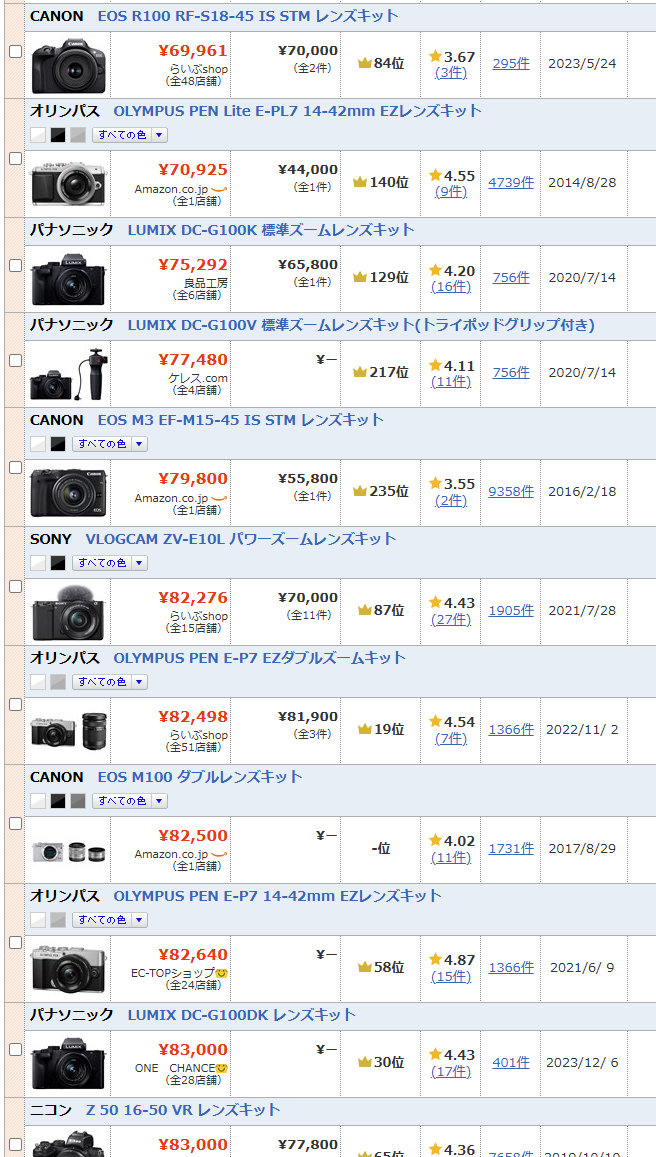Viewport: 656px width, 1157px height.
Task: Open VLOGCAM ZV-E10L パワーズームレンズキット page
Action: click(x=241, y=539)
